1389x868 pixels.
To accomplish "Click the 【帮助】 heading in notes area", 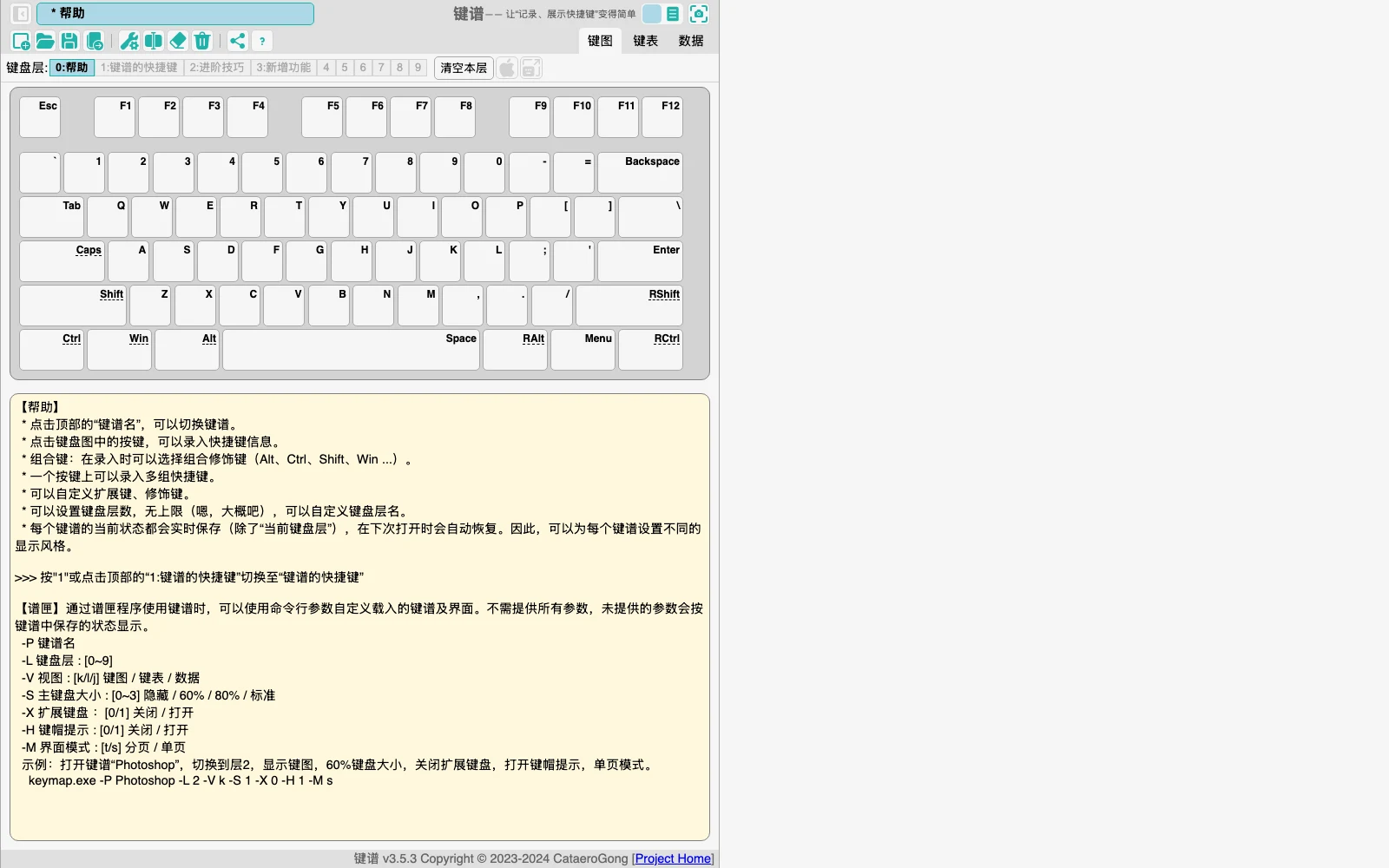I will click(x=38, y=407).
